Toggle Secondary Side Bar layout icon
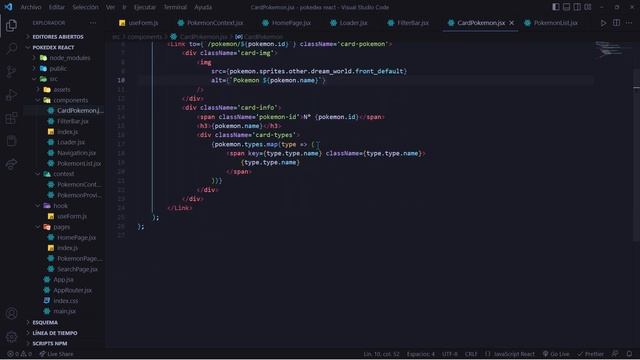This screenshot has width=640, height=360. [x=577, y=7]
